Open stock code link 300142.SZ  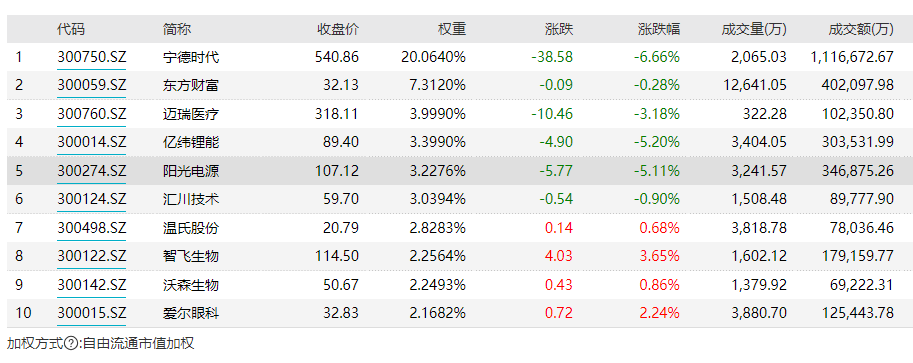click(x=91, y=285)
